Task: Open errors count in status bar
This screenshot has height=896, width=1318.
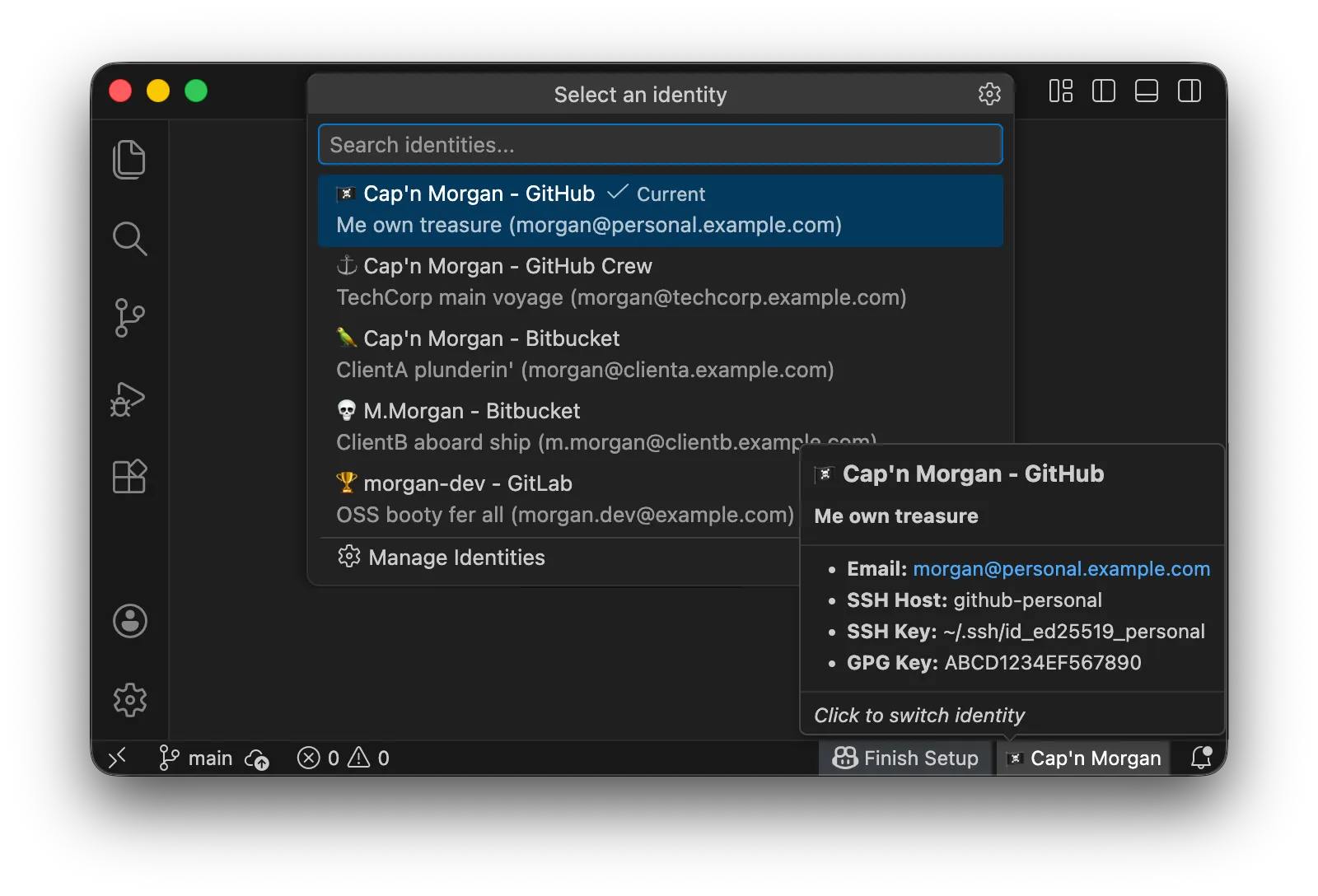Action: point(318,758)
